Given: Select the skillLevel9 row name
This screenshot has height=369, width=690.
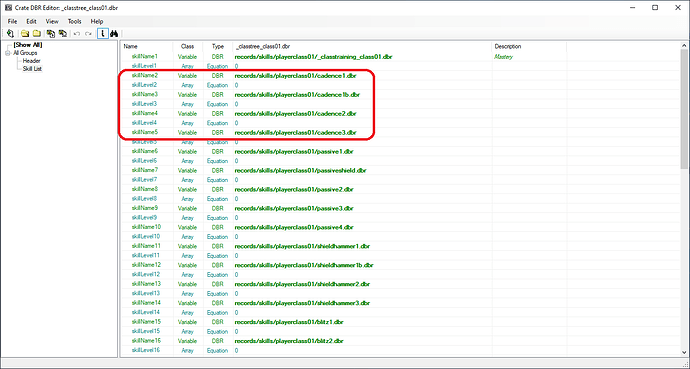Looking at the screenshot, I should (144, 218).
